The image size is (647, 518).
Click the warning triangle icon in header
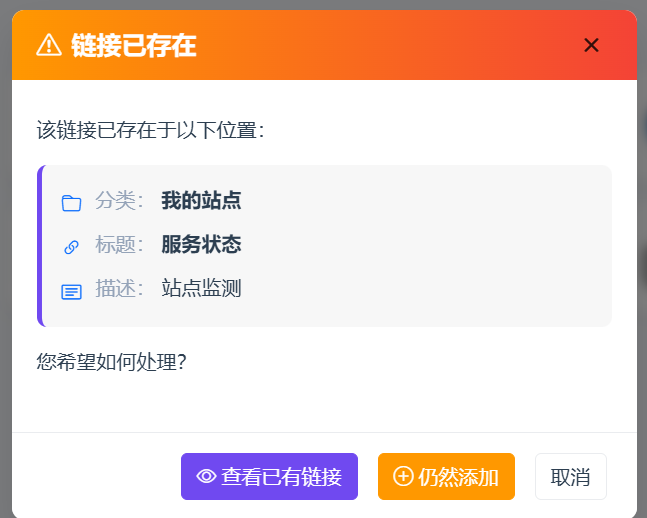click(x=49, y=45)
